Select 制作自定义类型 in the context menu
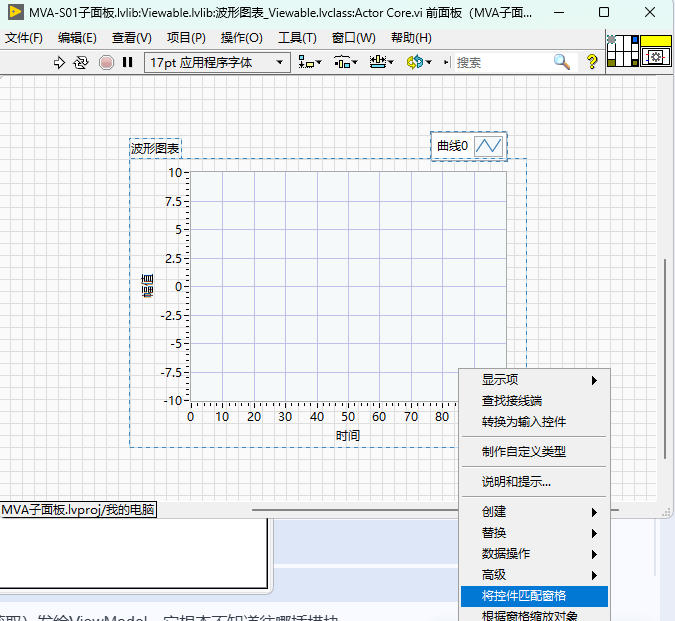 coord(534,451)
